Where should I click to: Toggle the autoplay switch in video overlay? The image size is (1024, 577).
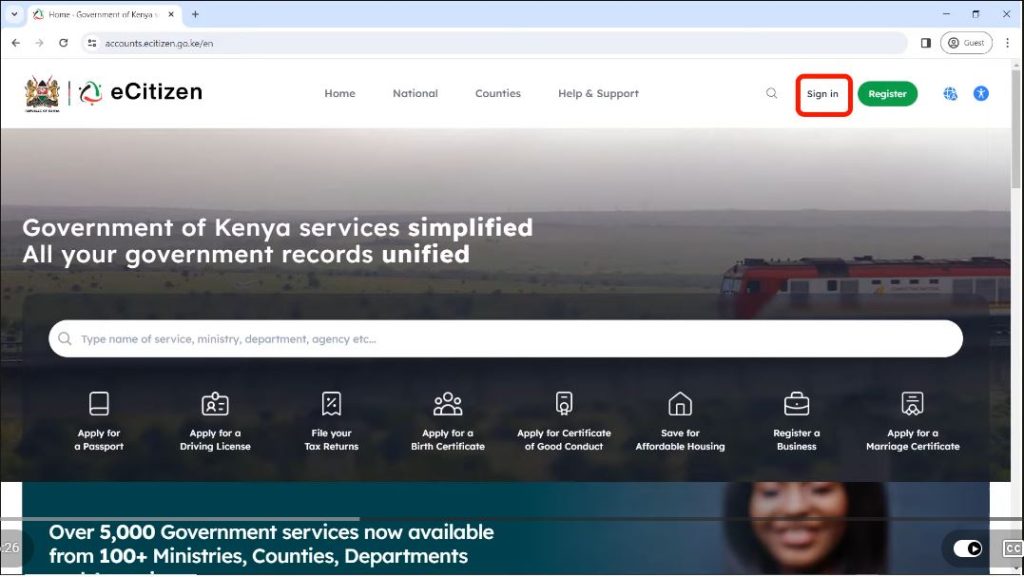tap(967, 548)
